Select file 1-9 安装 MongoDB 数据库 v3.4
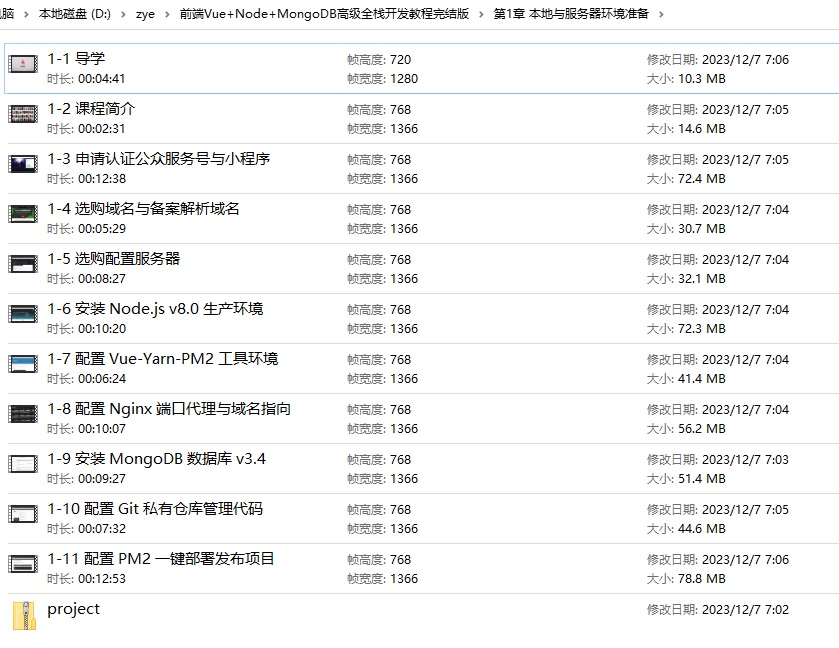 [157, 459]
